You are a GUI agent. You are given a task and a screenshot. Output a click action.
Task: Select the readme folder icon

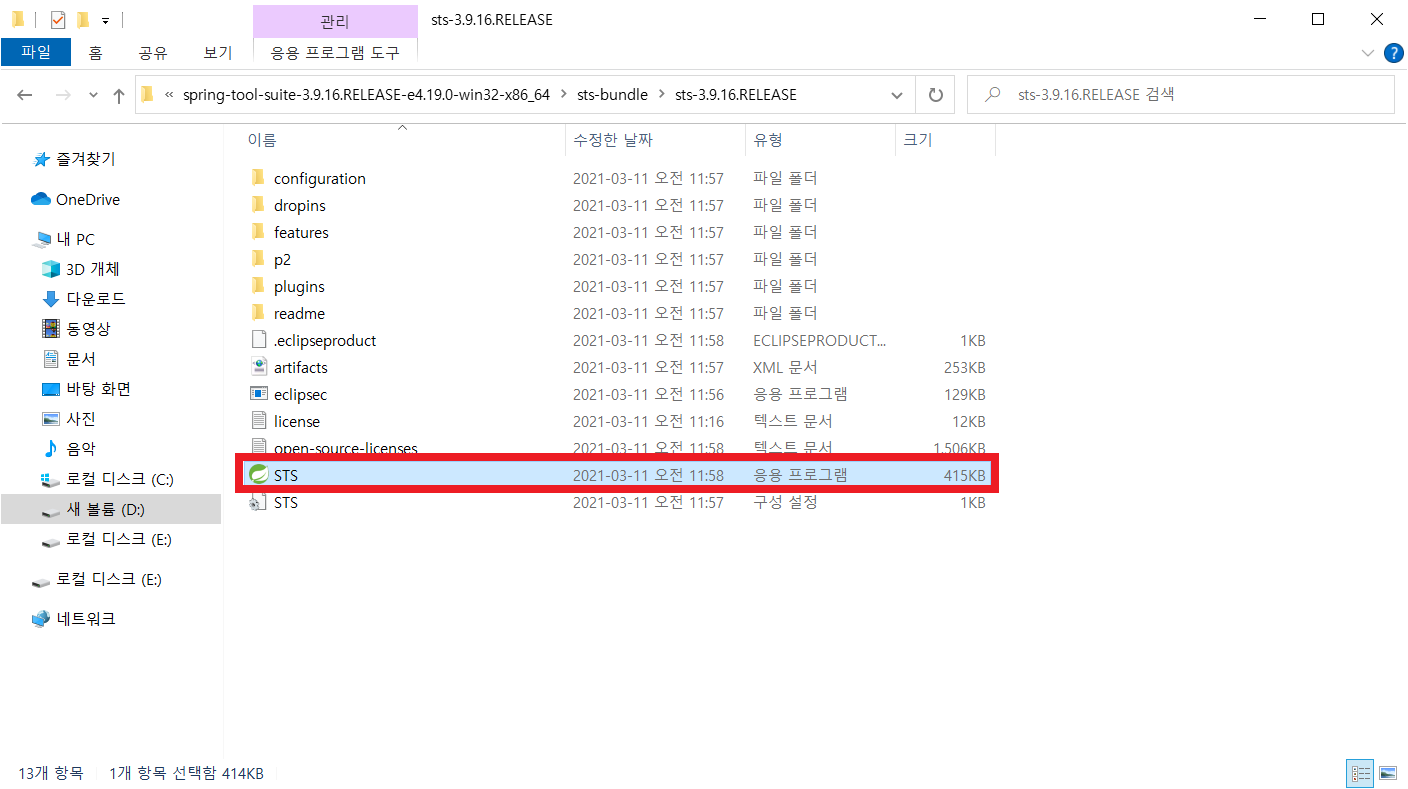tap(258, 313)
